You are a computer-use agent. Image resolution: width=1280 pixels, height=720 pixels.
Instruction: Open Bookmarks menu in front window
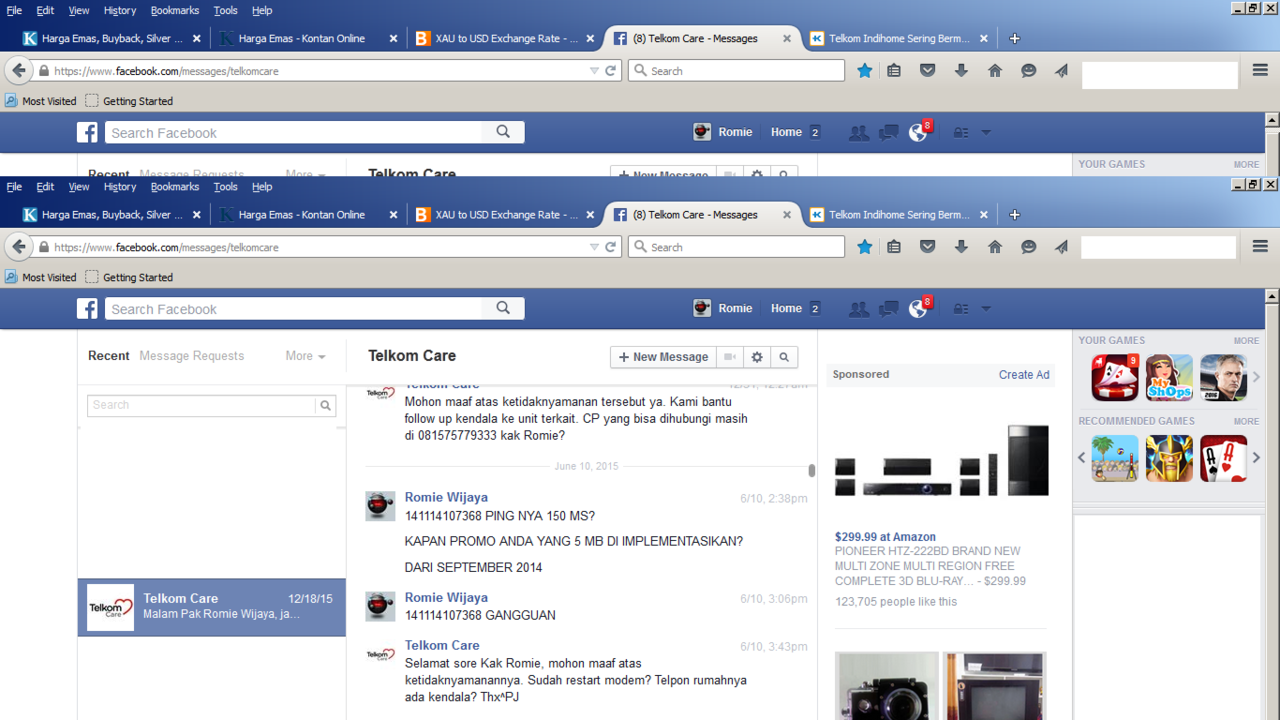click(x=175, y=187)
